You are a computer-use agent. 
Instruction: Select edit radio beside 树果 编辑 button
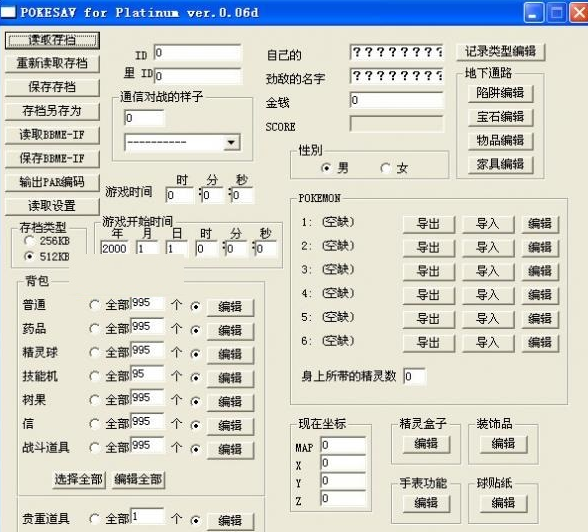(195, 402)
